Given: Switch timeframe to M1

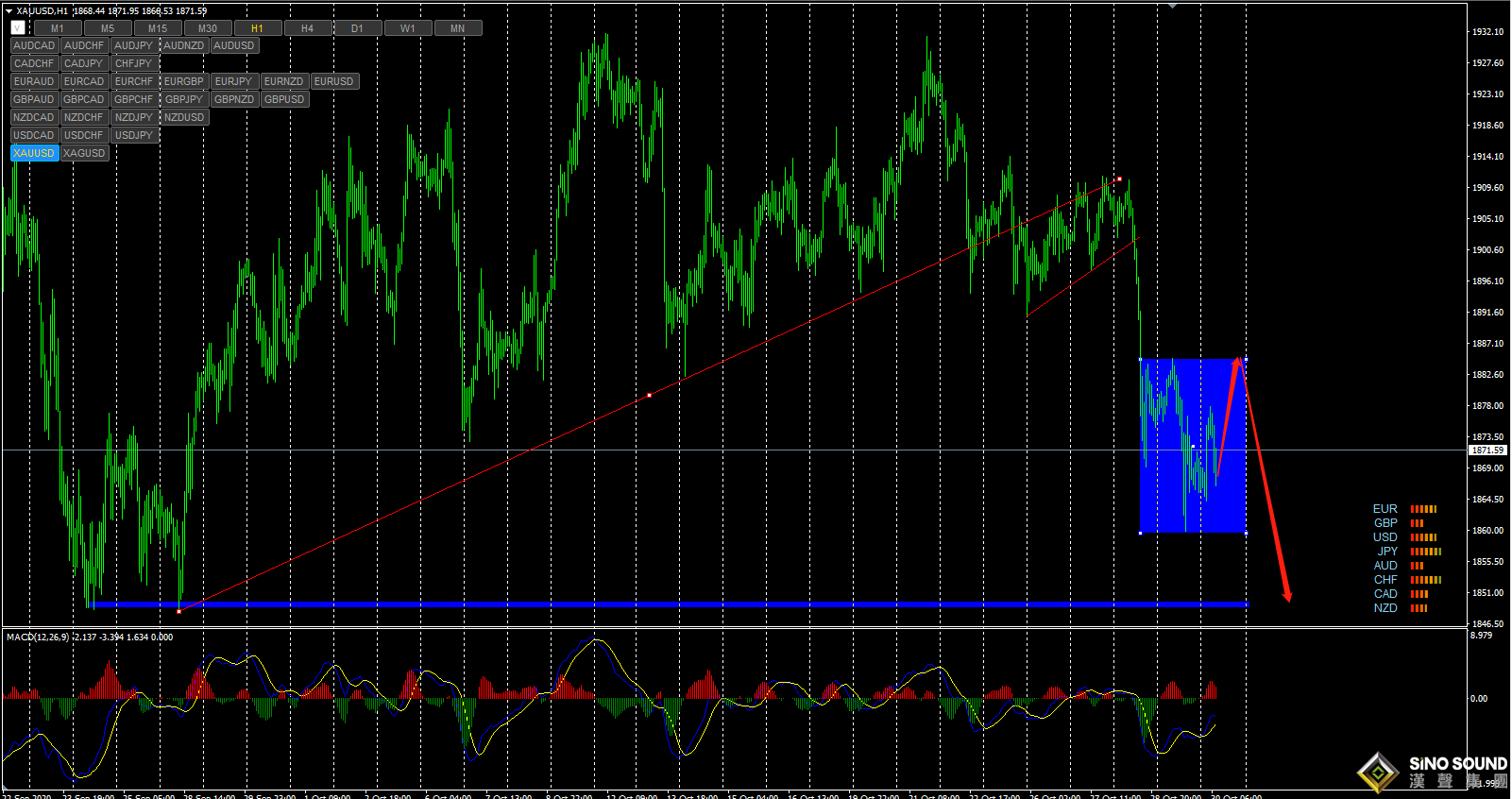Looking at the screenshot, I should tap(58, 28).
